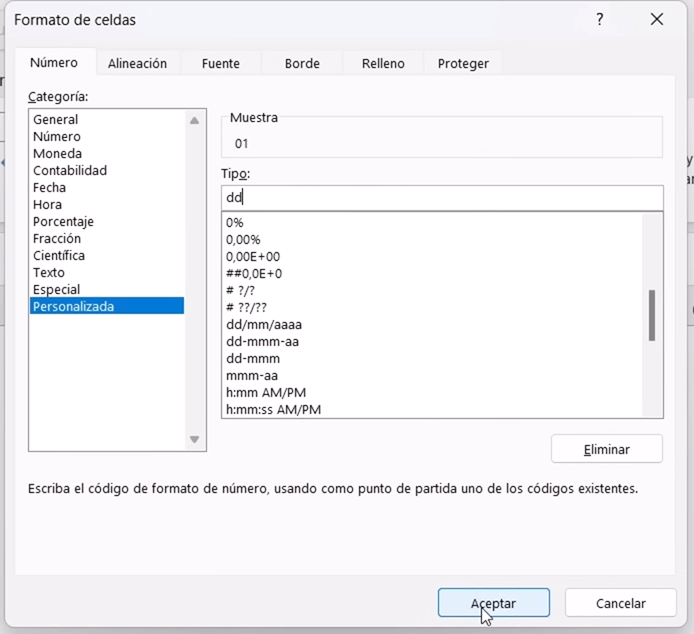The width and height of the screenshot is (694, 634).
Task: Open the help question mark icon
Action: 599,19
